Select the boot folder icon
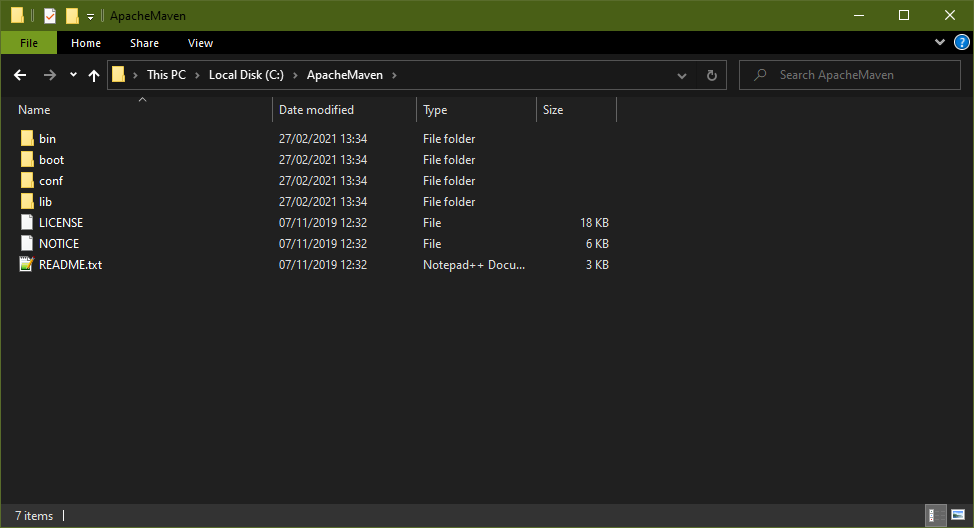Screen dimensions: 974x528 (x=27, y=160)
